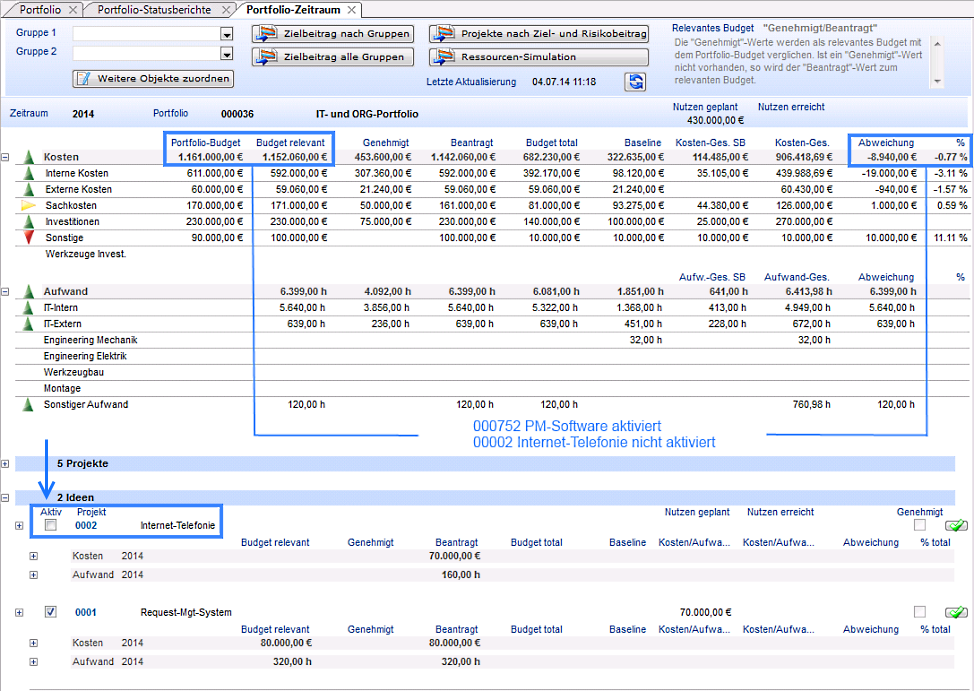Click yellow trend arrow of Sachkosten
Screen dimensions: 974x691
pyautogui.click(x=29, y=206)
